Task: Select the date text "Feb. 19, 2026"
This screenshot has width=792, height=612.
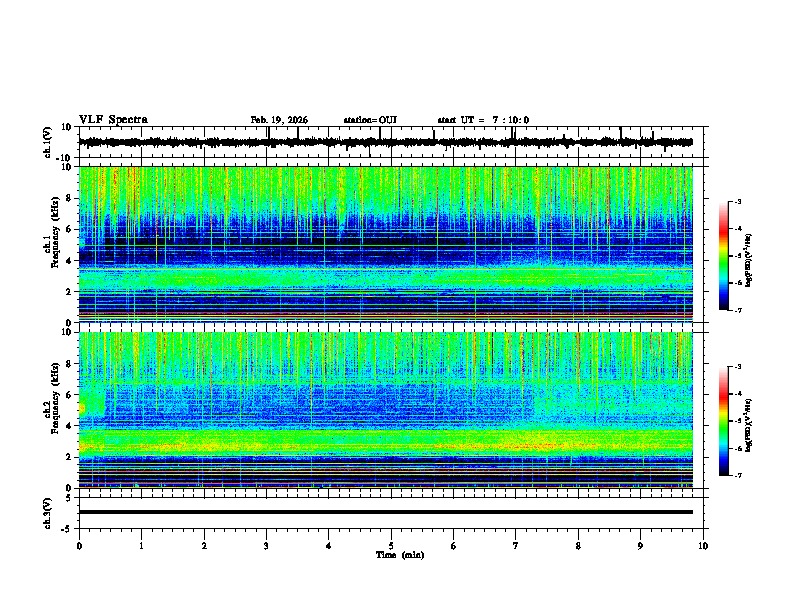Action: [x=279, y=120]
